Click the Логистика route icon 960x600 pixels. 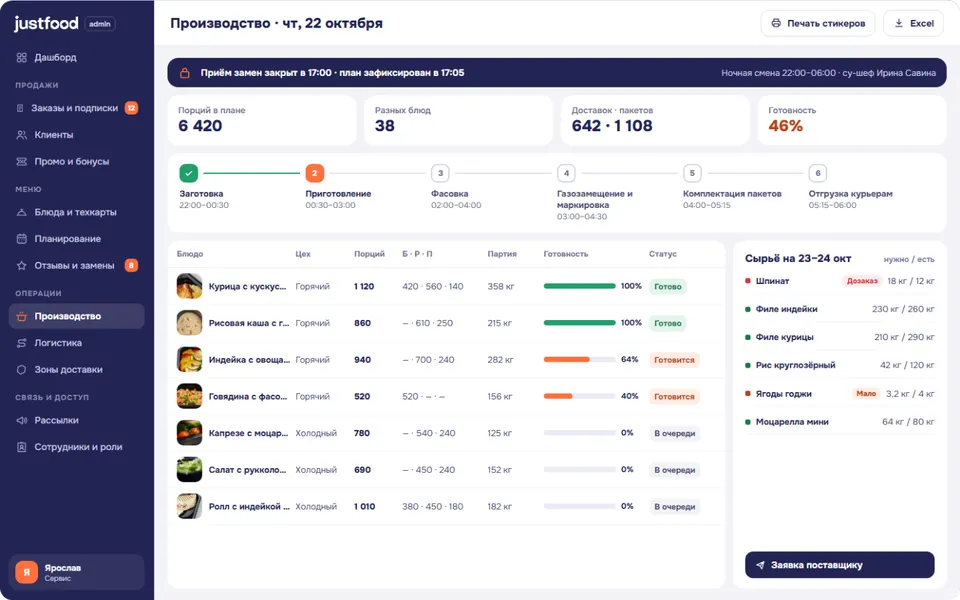click(x=21, y=343)
